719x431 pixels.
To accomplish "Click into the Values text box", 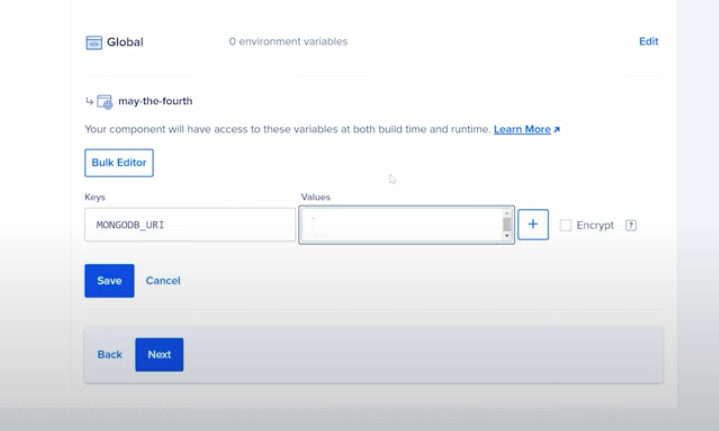I will tap(400, 225).
